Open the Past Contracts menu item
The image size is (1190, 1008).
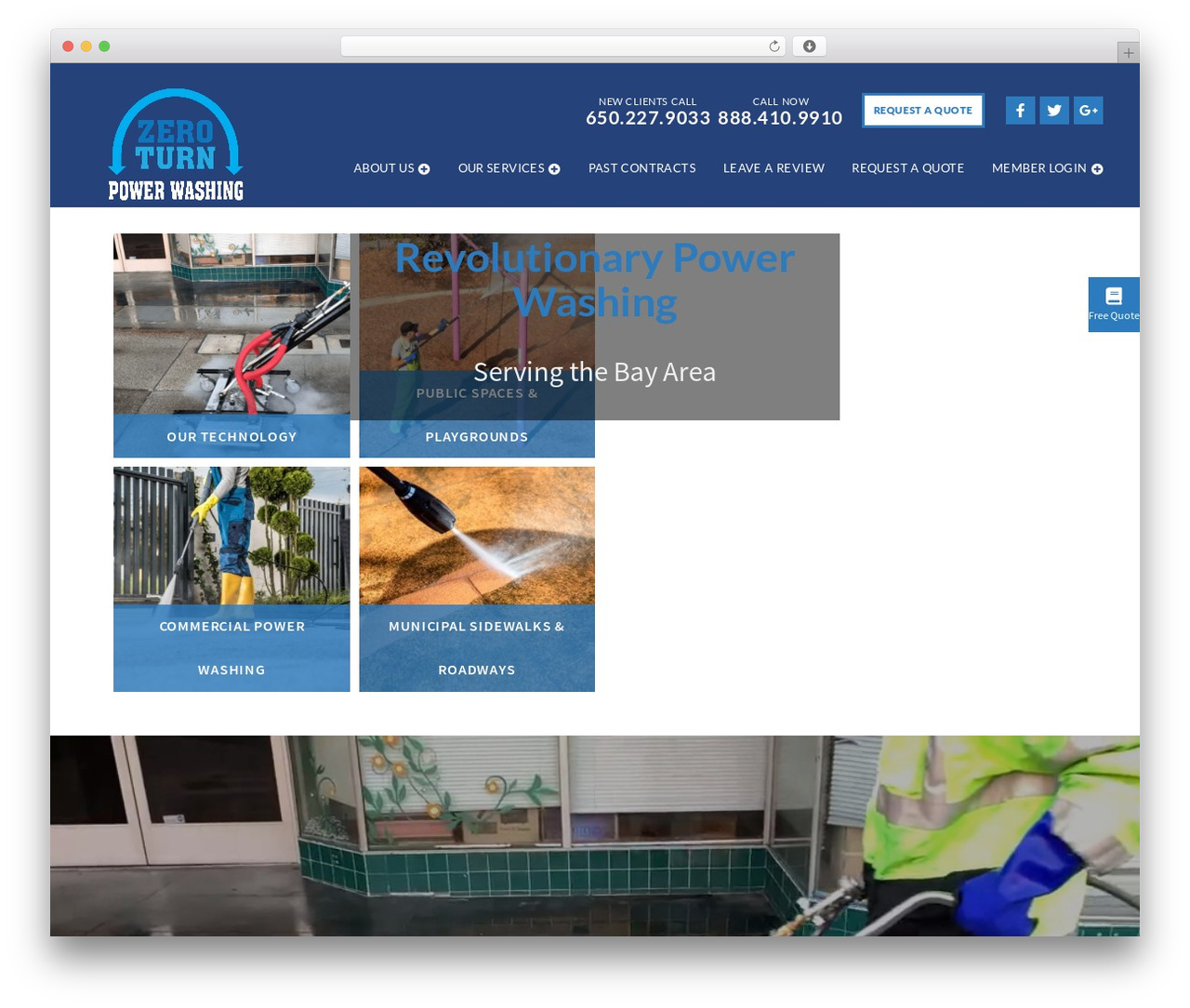tap(642, 168)
